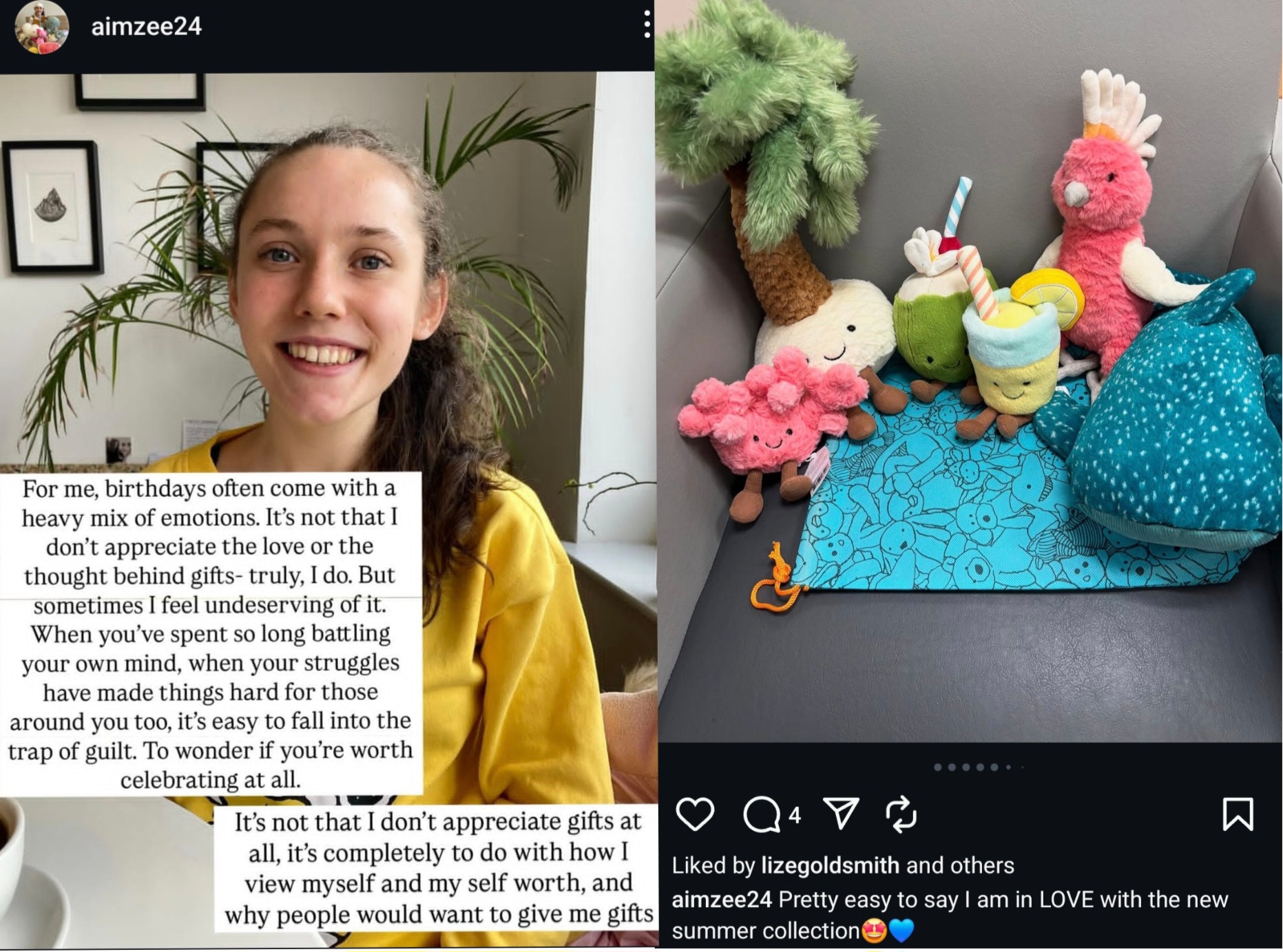Select the first carousel page dot

938,767
